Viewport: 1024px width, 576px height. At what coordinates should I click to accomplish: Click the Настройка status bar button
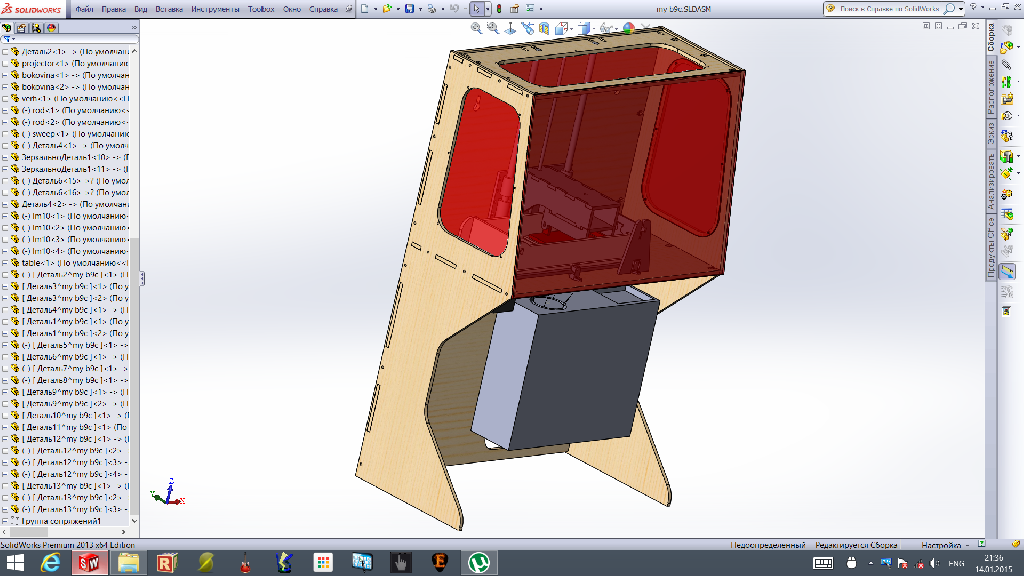939,545
